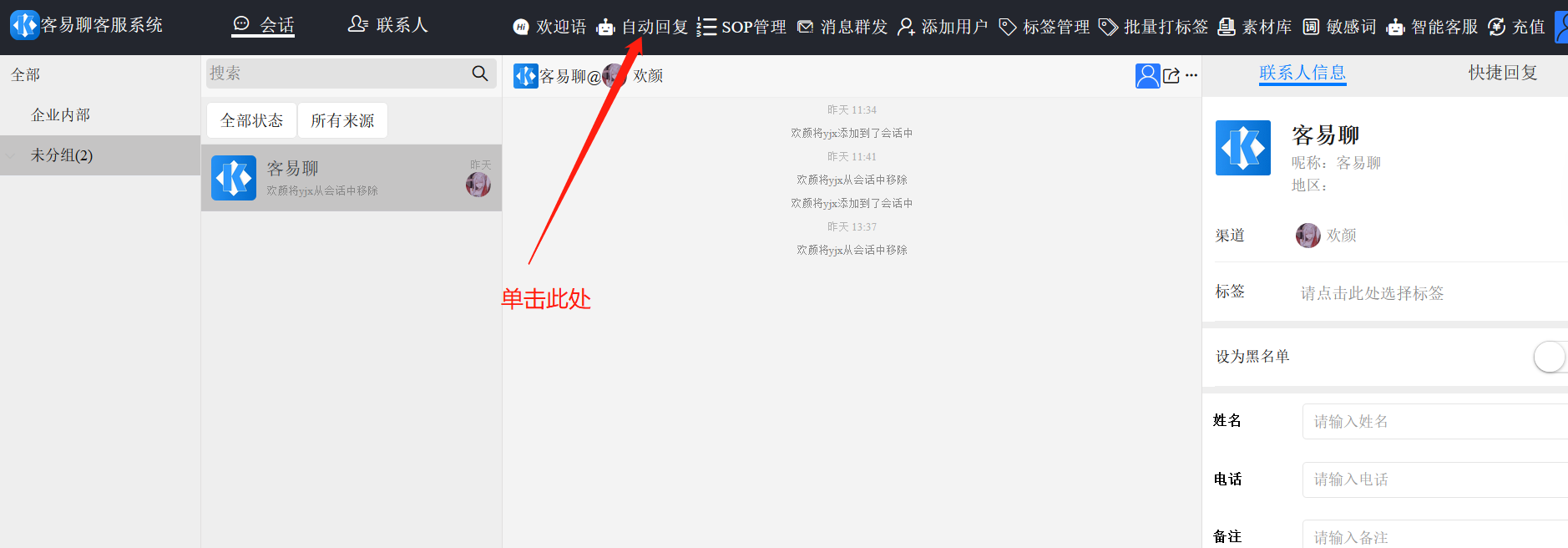Image resolution: width=1568 pixels, height=548 pixels.
Task: Click the 昵称: 客易聊 nickname text
Action: pyautogui.click(x=1336, y=163)
